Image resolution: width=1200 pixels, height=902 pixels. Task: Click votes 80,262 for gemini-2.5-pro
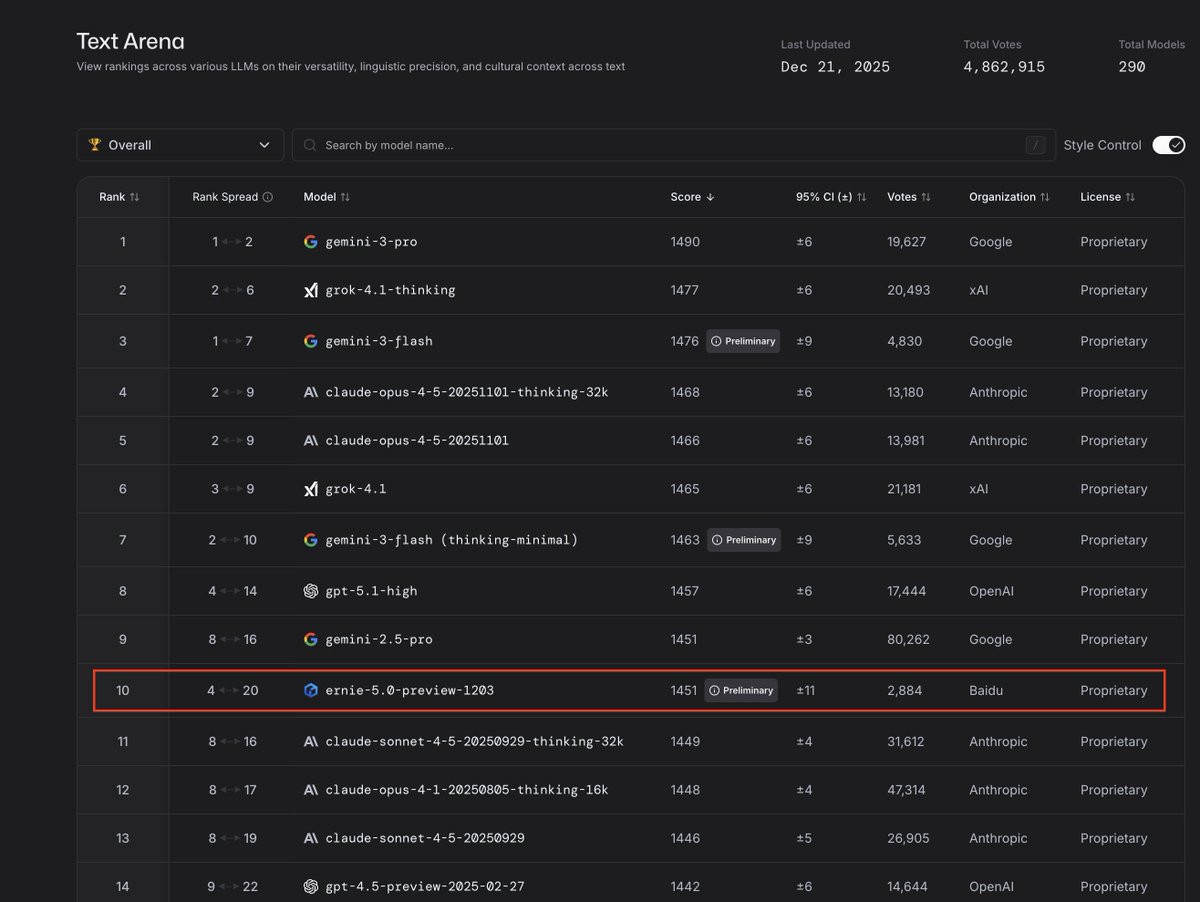pos(908,639)
